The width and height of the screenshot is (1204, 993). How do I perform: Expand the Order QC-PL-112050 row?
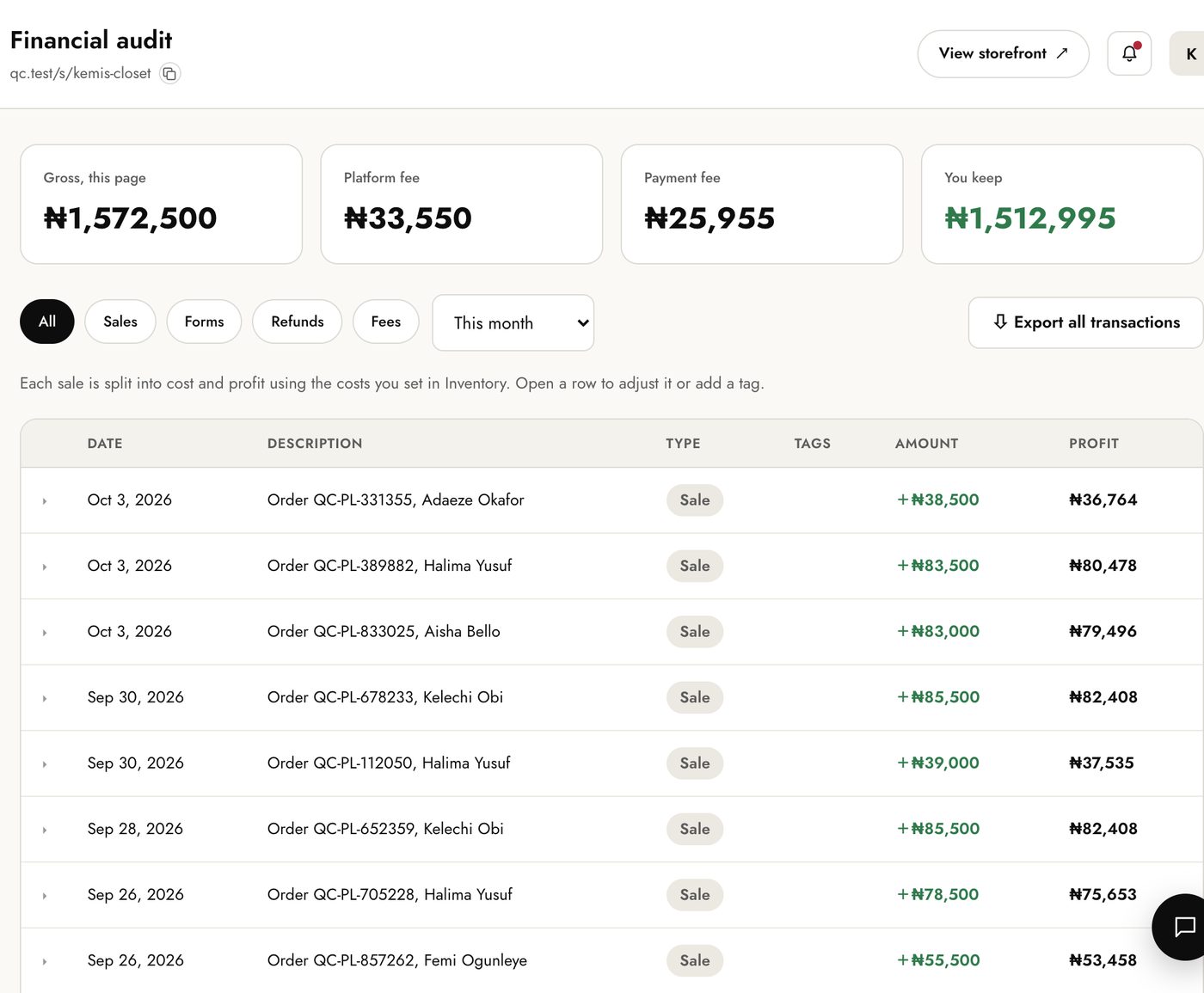[45, 764]
